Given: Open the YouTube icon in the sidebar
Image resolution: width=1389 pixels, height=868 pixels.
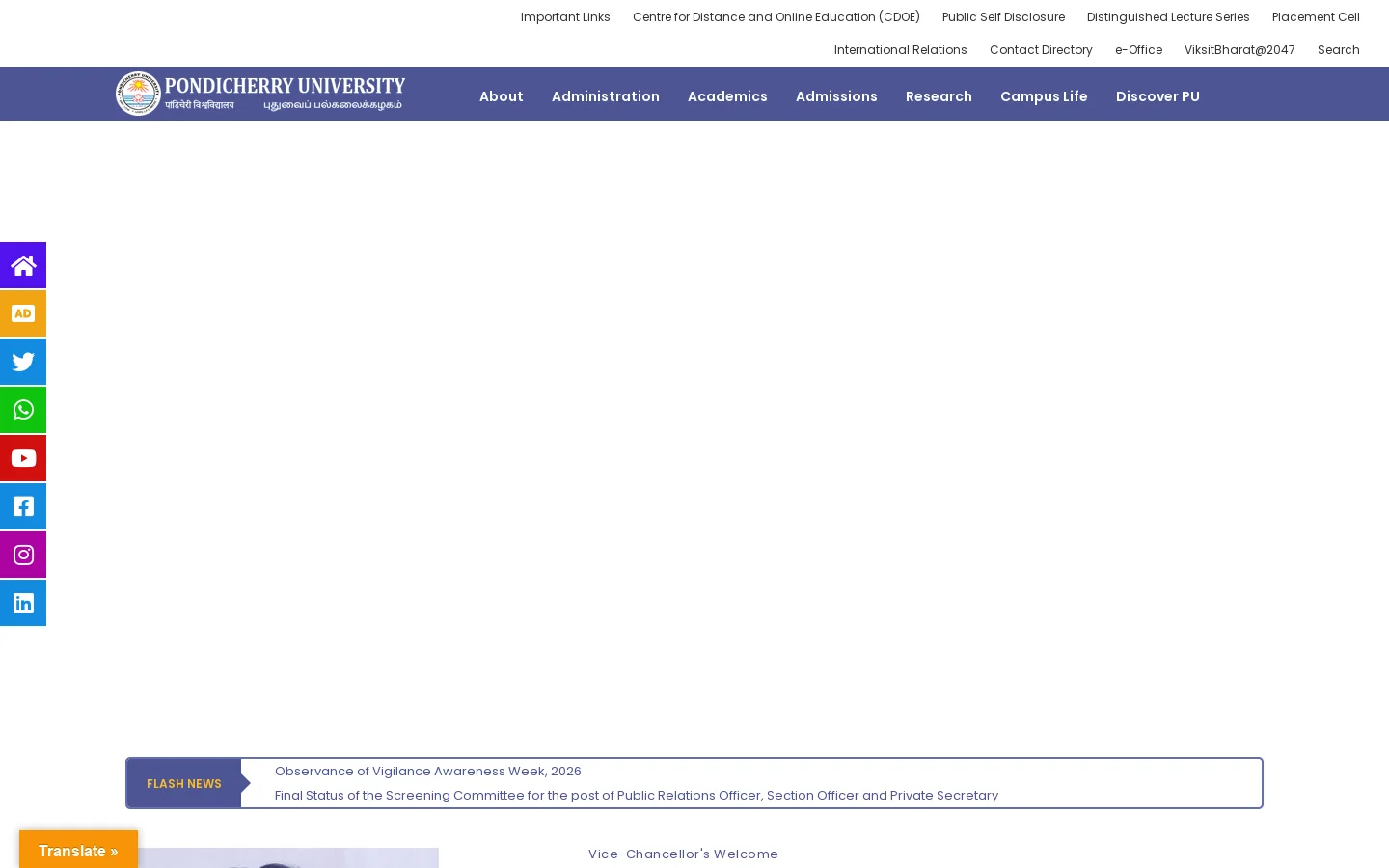Looking at the screenshot, I should 23,458.
